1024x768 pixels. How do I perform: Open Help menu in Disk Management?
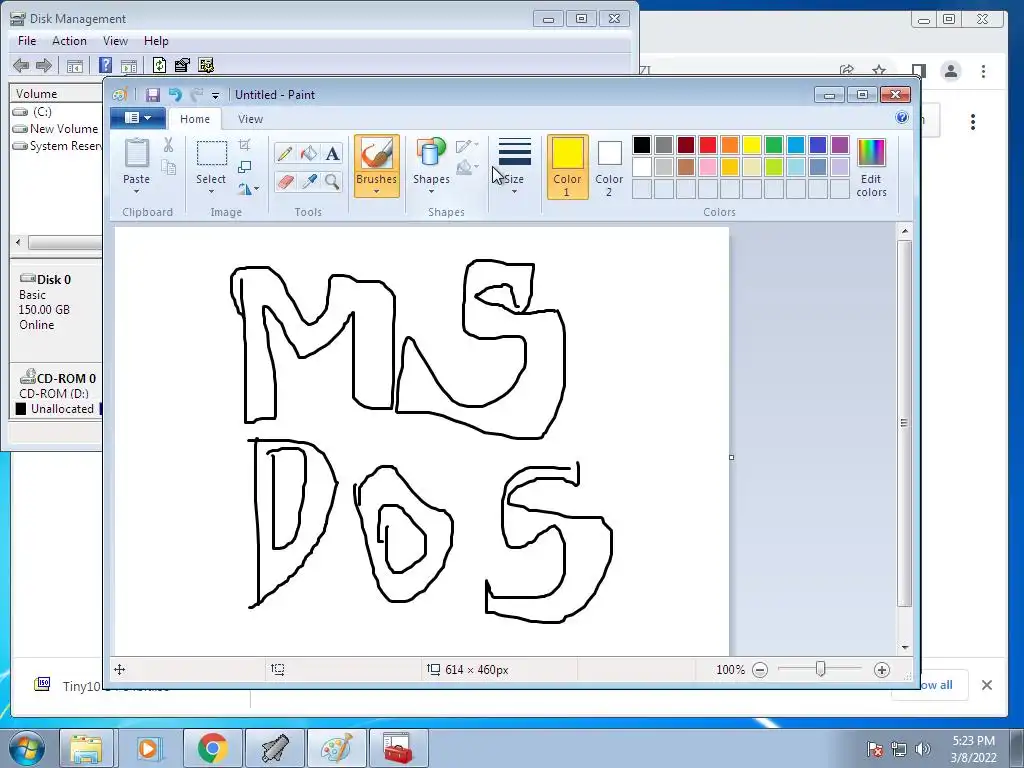(x=156, y=40)
